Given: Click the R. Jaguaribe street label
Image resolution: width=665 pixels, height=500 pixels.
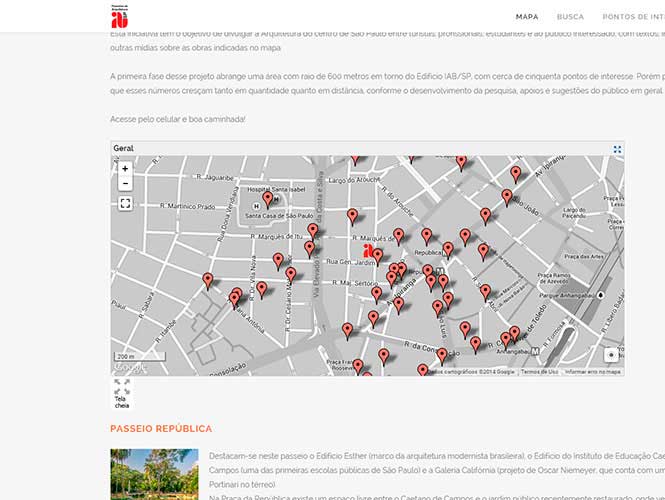Looking at the screenshot, I should 215,178.
